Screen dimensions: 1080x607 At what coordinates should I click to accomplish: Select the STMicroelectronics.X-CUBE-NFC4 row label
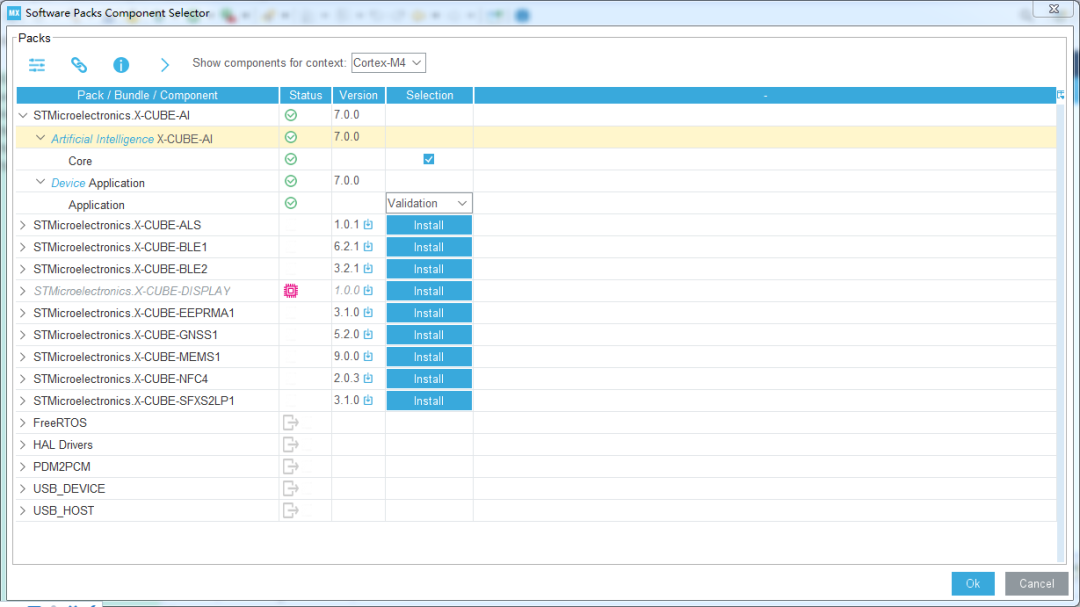pos(121,379)
